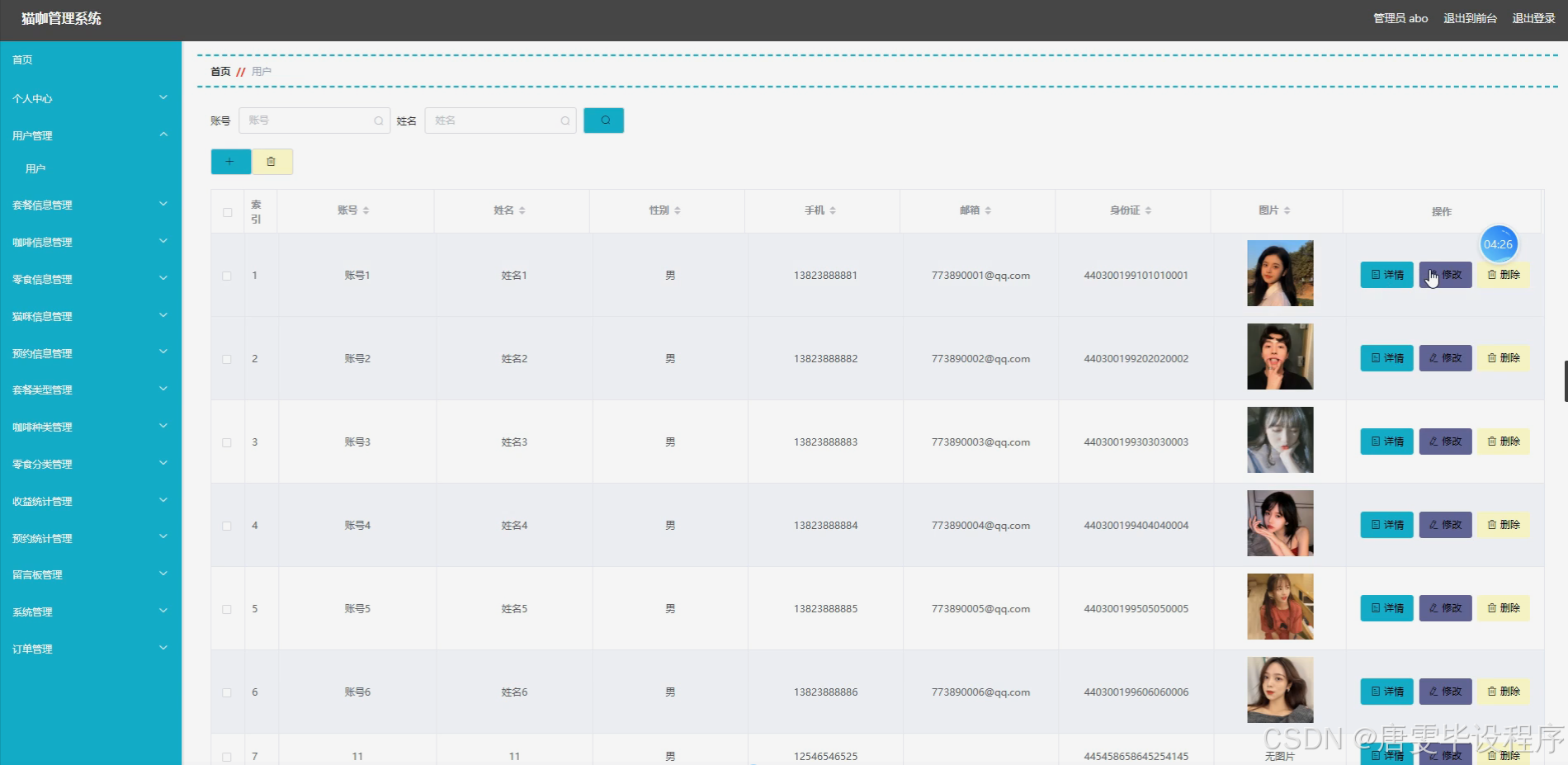Screen dimensions: 1568x765
Task: Expand 系统管理 sidebar menu
Action: (91, 612)
